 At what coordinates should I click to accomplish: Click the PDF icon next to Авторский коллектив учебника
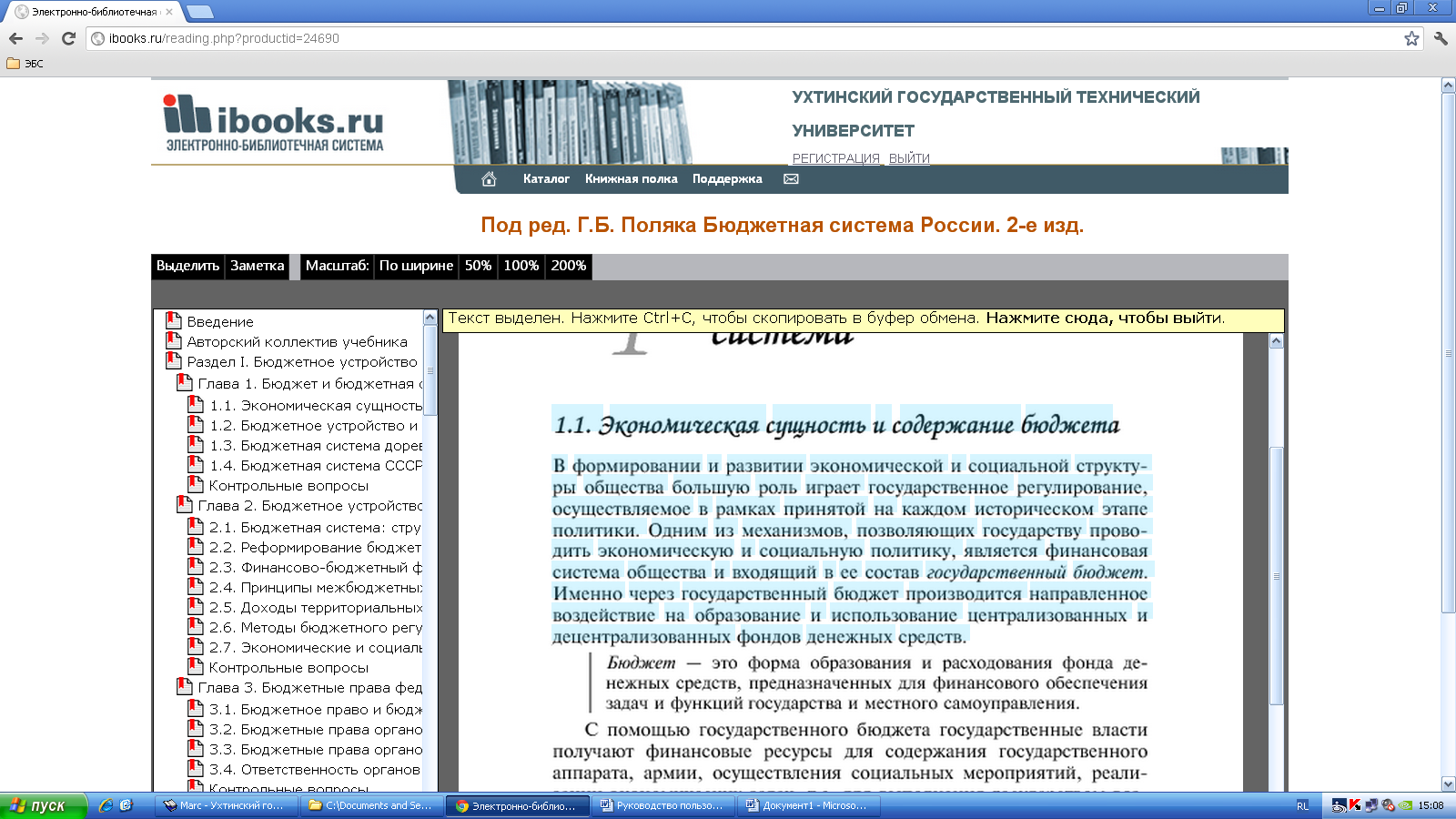pyautogui.click(x=174, y=340)
